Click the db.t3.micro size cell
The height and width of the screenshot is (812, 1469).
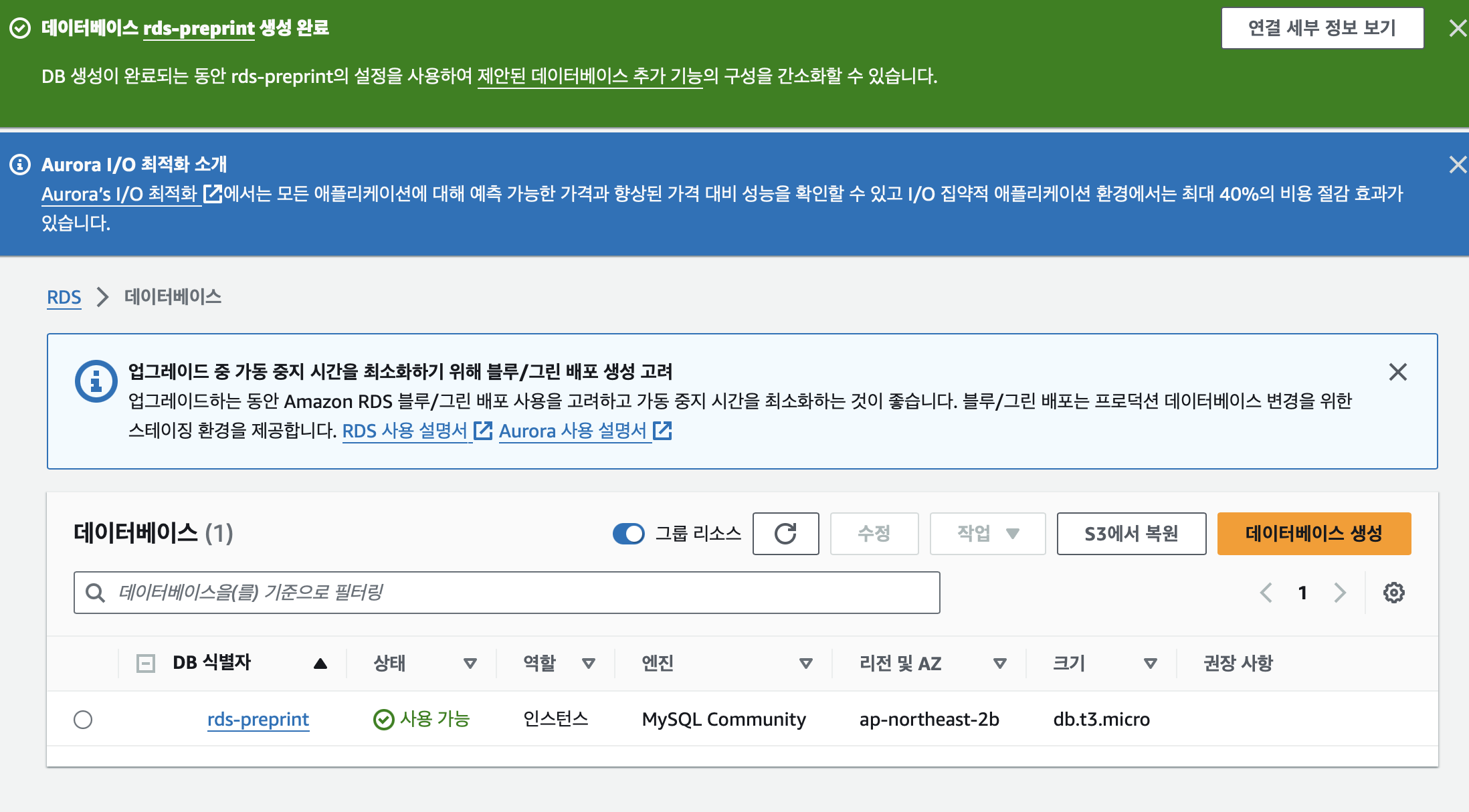click(x=1102, y=720)
